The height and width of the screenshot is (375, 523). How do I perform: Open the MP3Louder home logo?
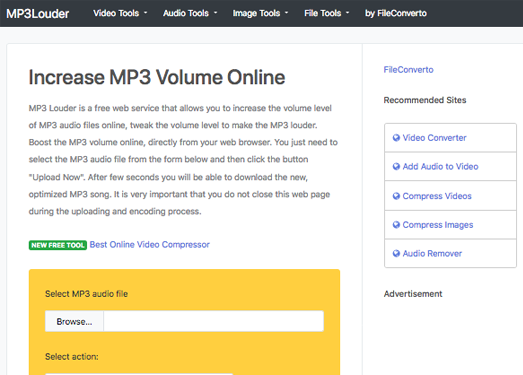point(38,14)
